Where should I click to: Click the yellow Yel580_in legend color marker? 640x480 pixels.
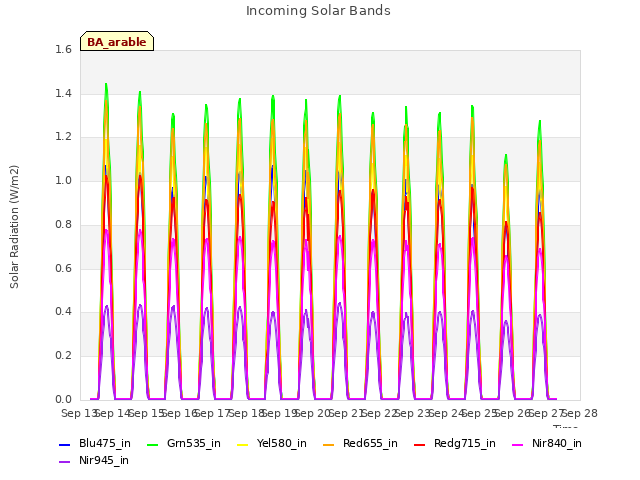click(242, 444)
